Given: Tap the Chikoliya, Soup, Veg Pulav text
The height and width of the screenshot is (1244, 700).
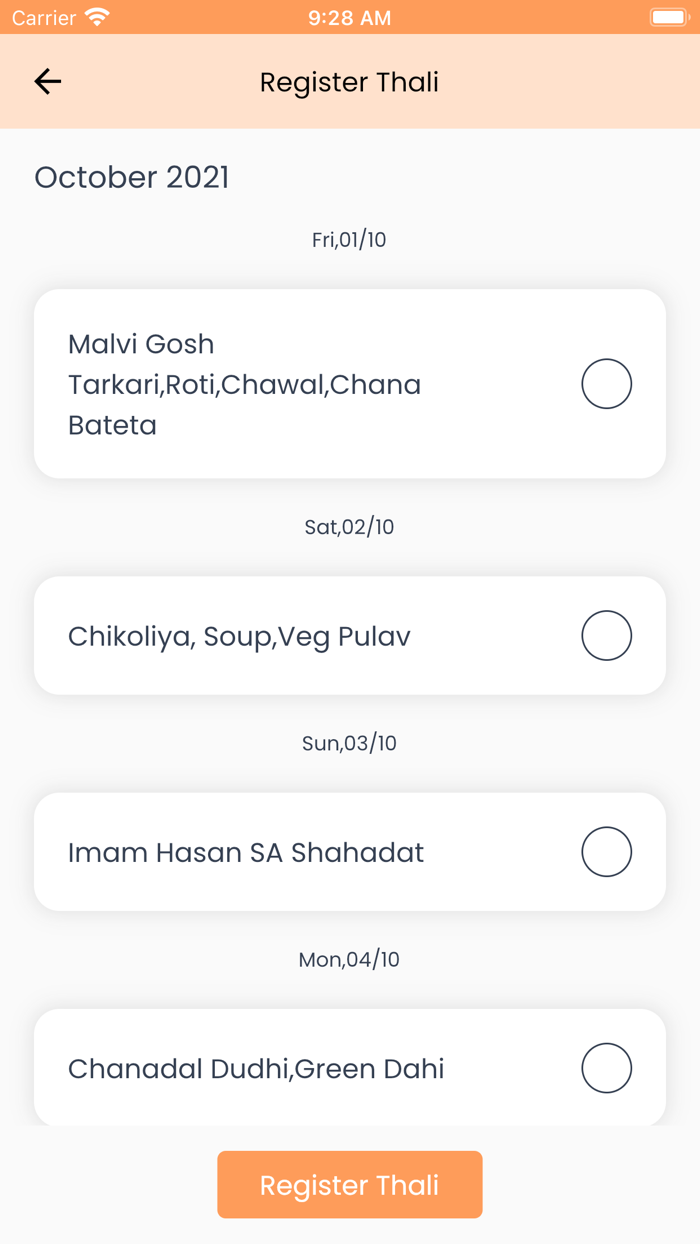Looking at the screenshot, I should (x=239, y=636).
